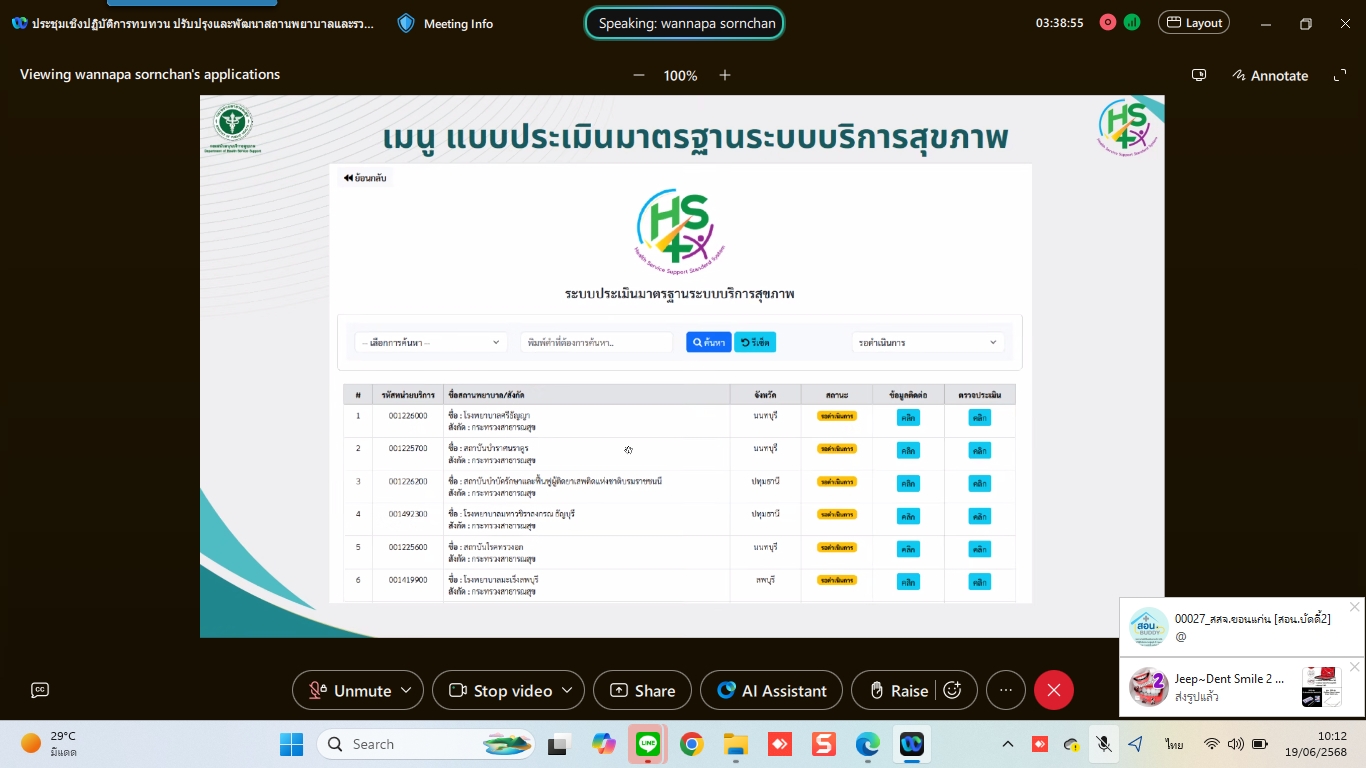Open Google Chrome from the taskbar

691,744
